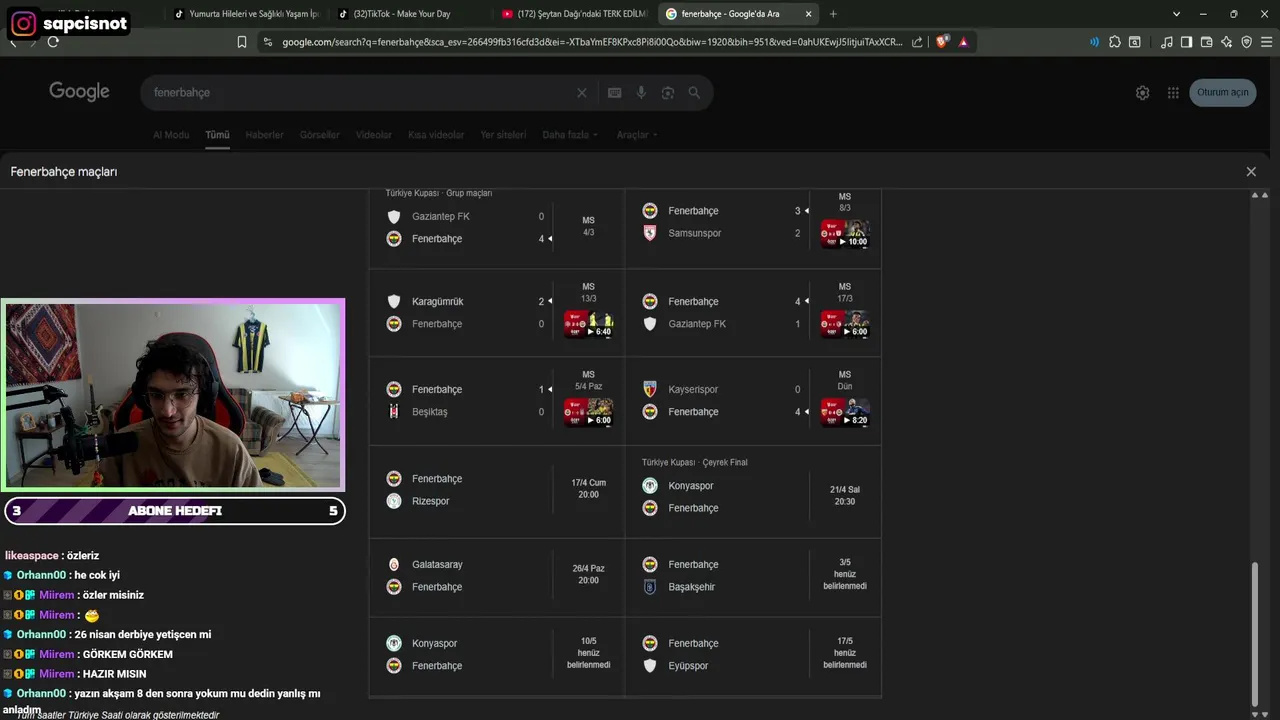Open Fenerbahçe vs Eyüpspor 17/5 match

[x=753, y=655]
